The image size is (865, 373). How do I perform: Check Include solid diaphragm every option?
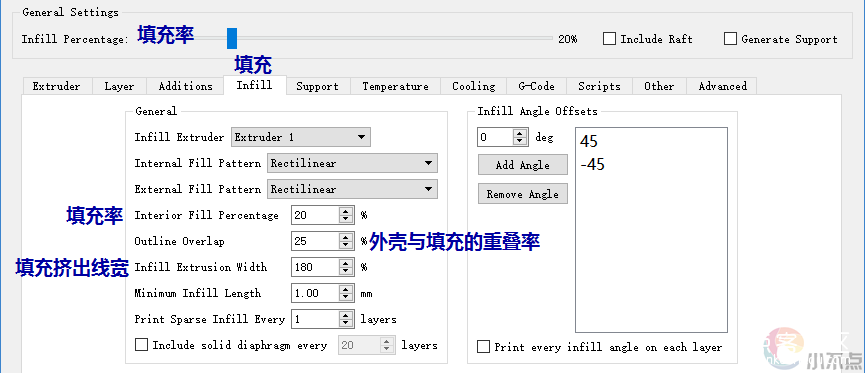(x=142, y=345)
